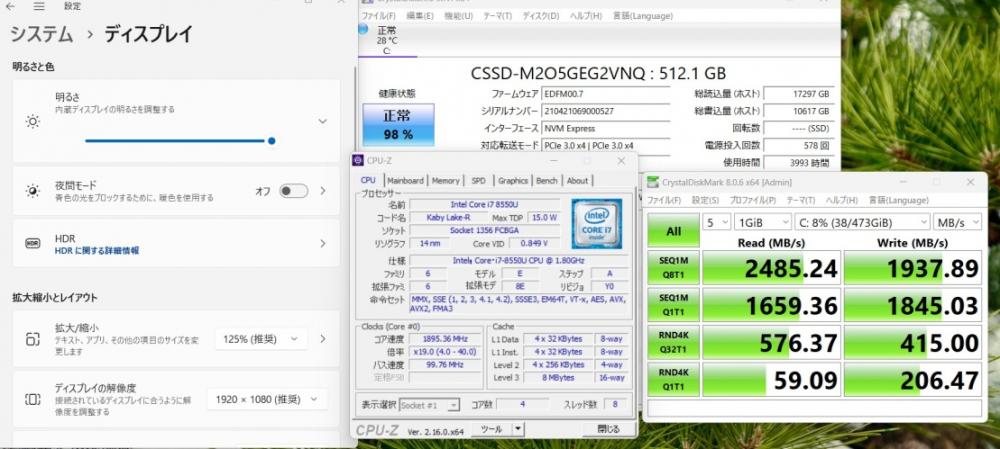
Task: Adjust the brightness slider
Action: 179,141
